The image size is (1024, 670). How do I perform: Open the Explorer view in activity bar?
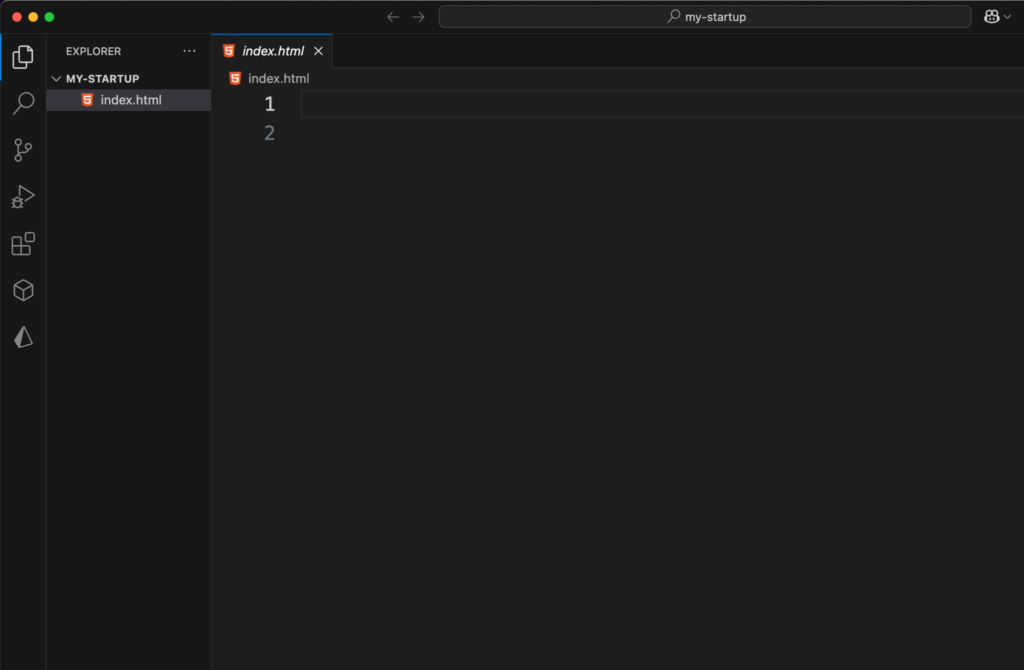pyautogui.click(x=23, y=57)
